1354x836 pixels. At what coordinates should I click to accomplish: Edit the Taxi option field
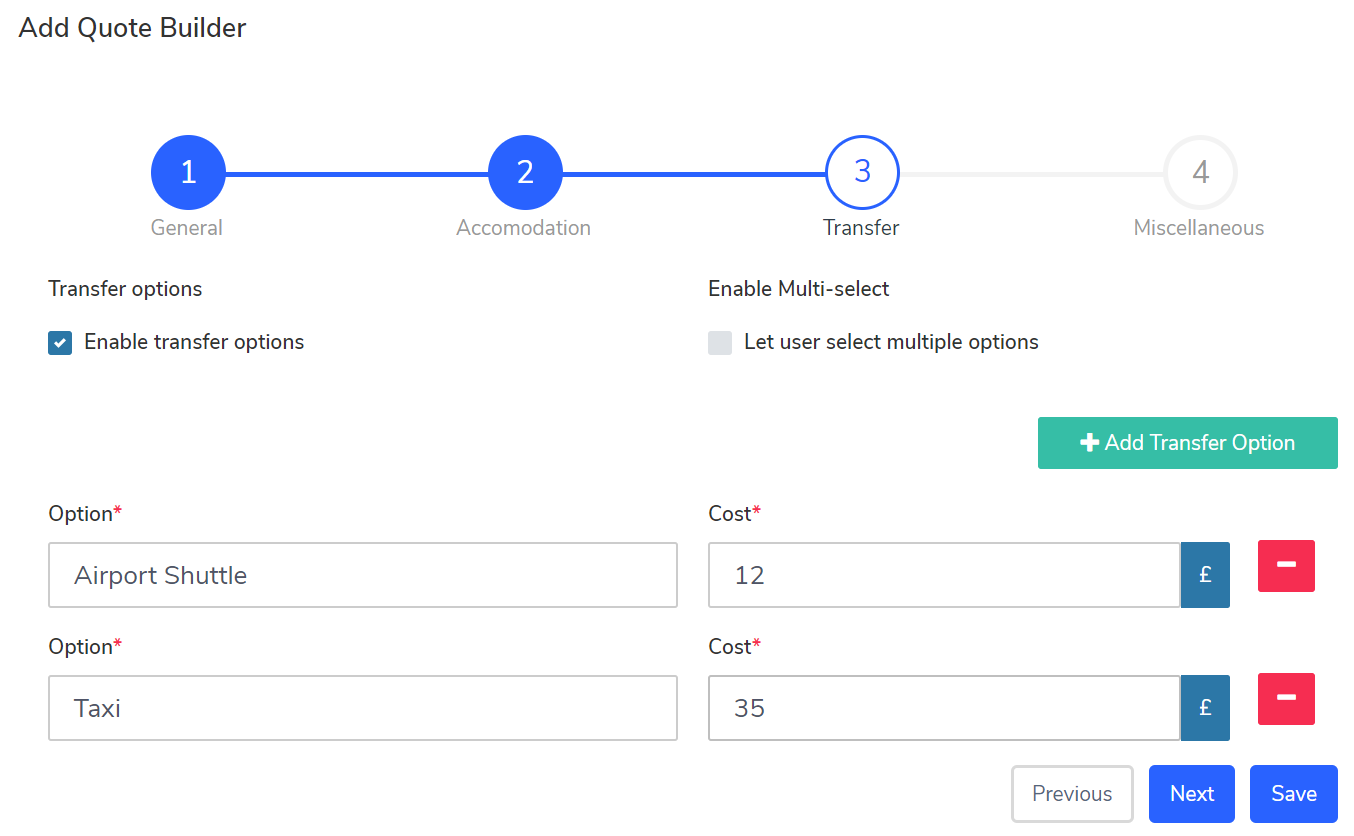pos(362,708)
